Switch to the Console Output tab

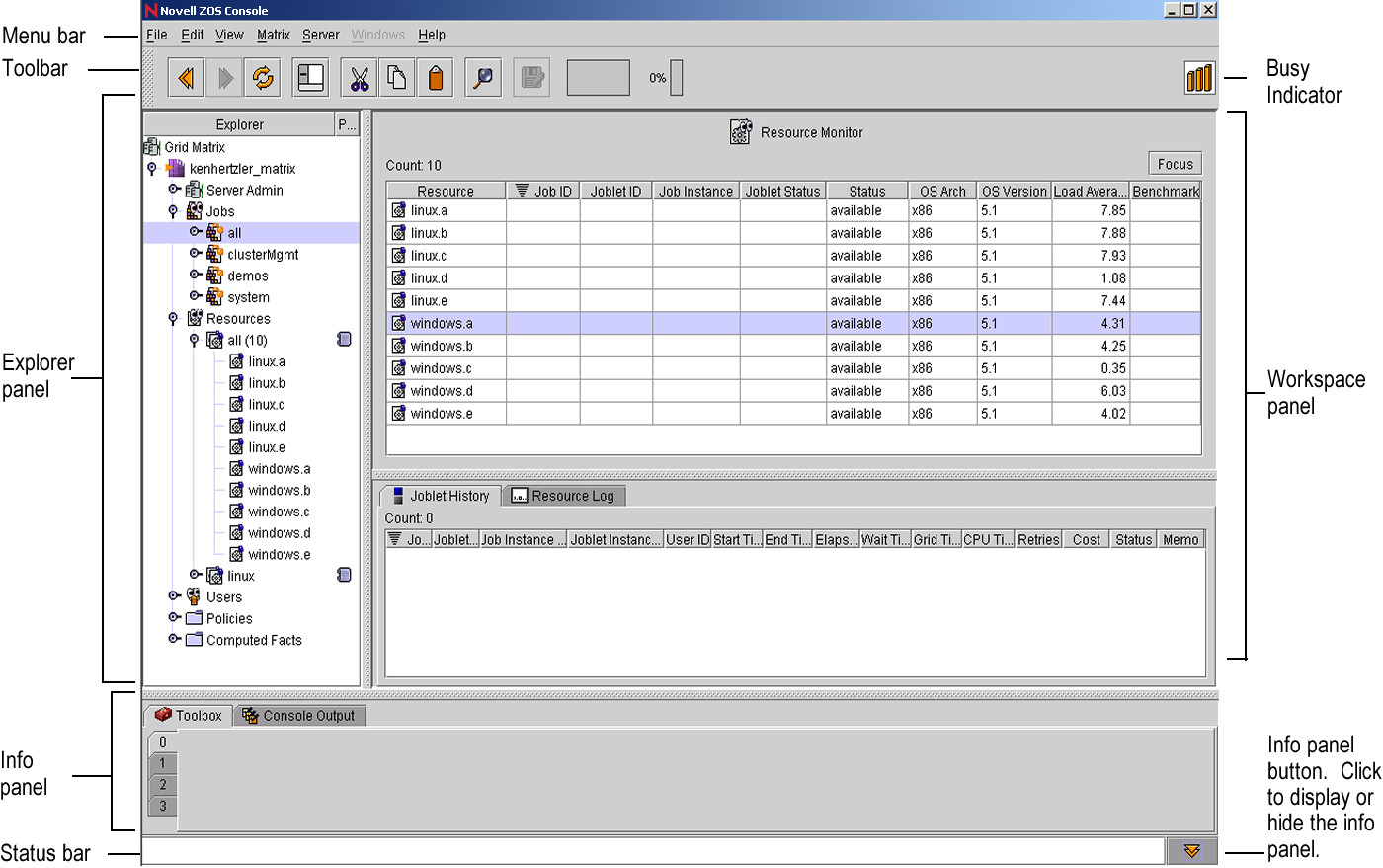coord(299,716)
